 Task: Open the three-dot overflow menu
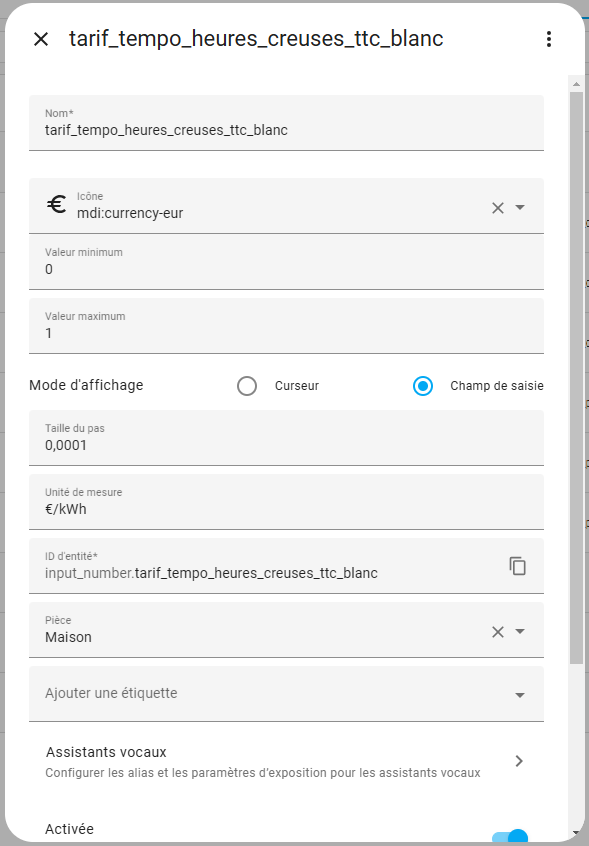click(x=549, y=39)
